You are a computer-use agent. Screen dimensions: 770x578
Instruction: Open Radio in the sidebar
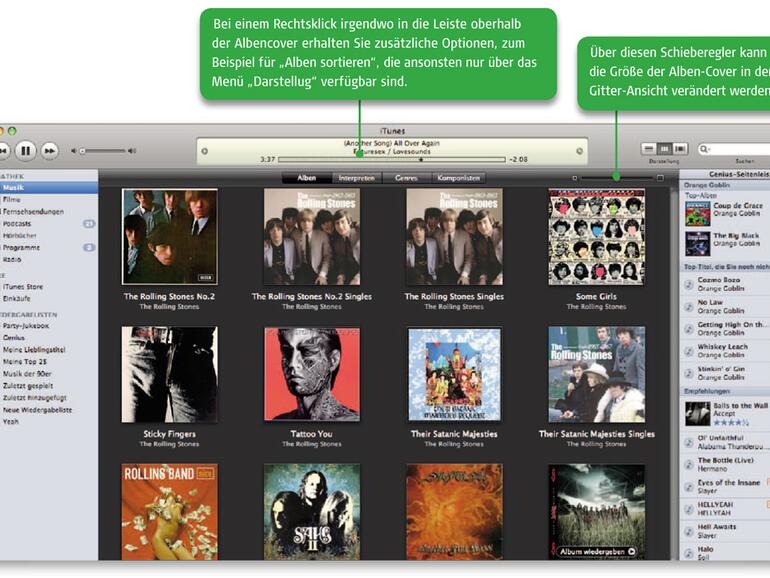point(49,259)
